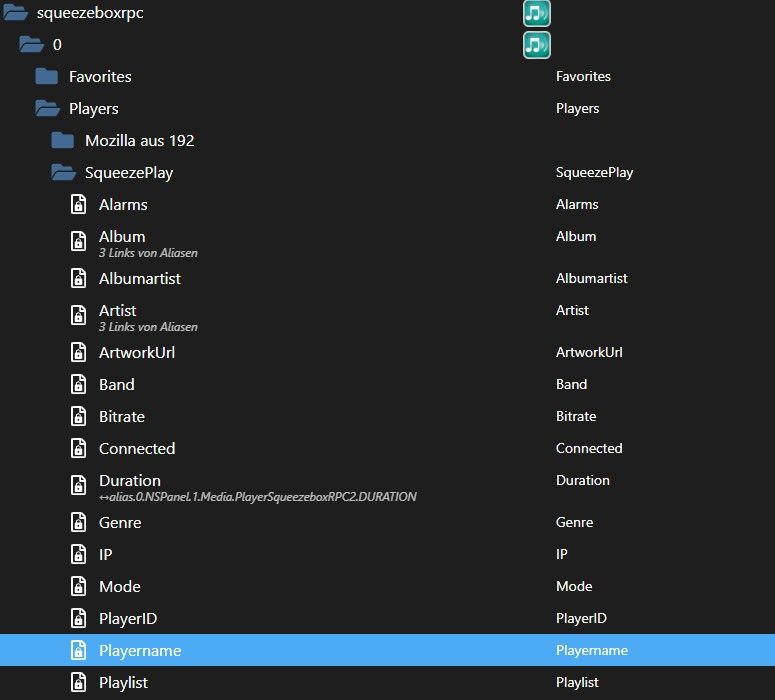
Task: Click the PlayerID name column text
Action: pyautogui.click(x=581, y=618)
